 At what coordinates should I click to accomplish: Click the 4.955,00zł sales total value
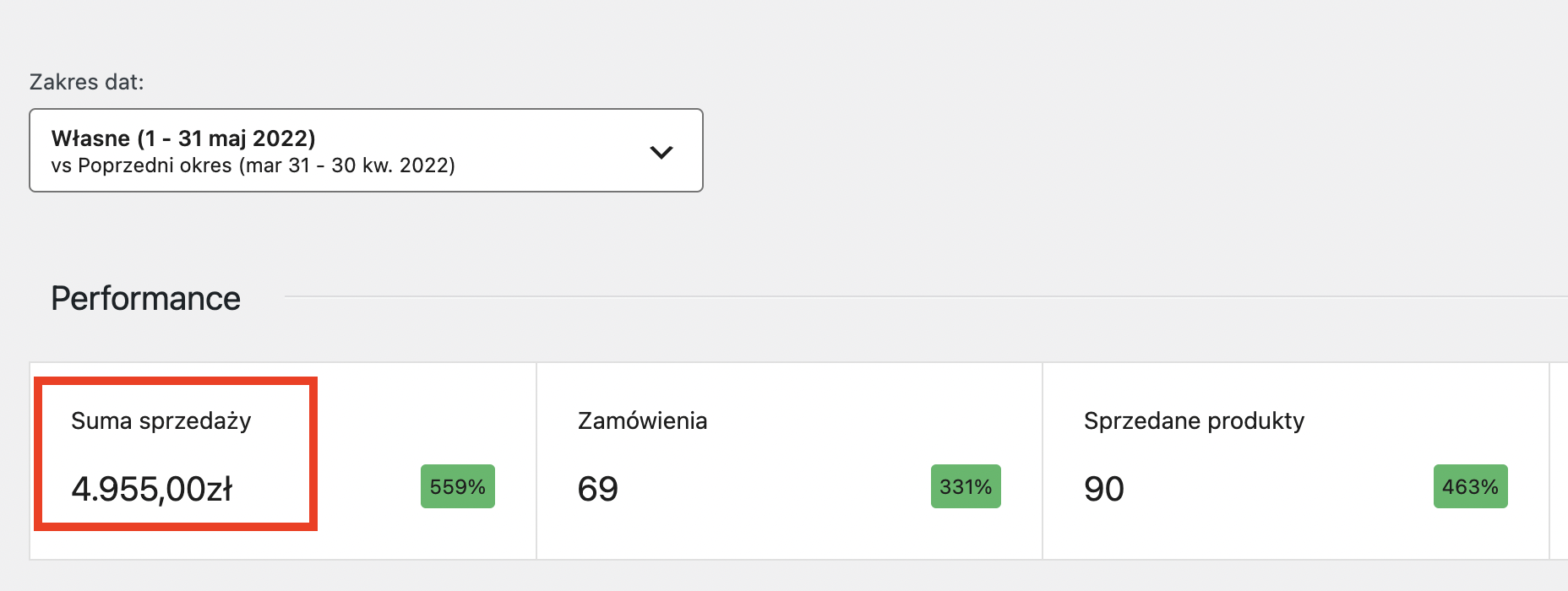(x=152, y=489)
